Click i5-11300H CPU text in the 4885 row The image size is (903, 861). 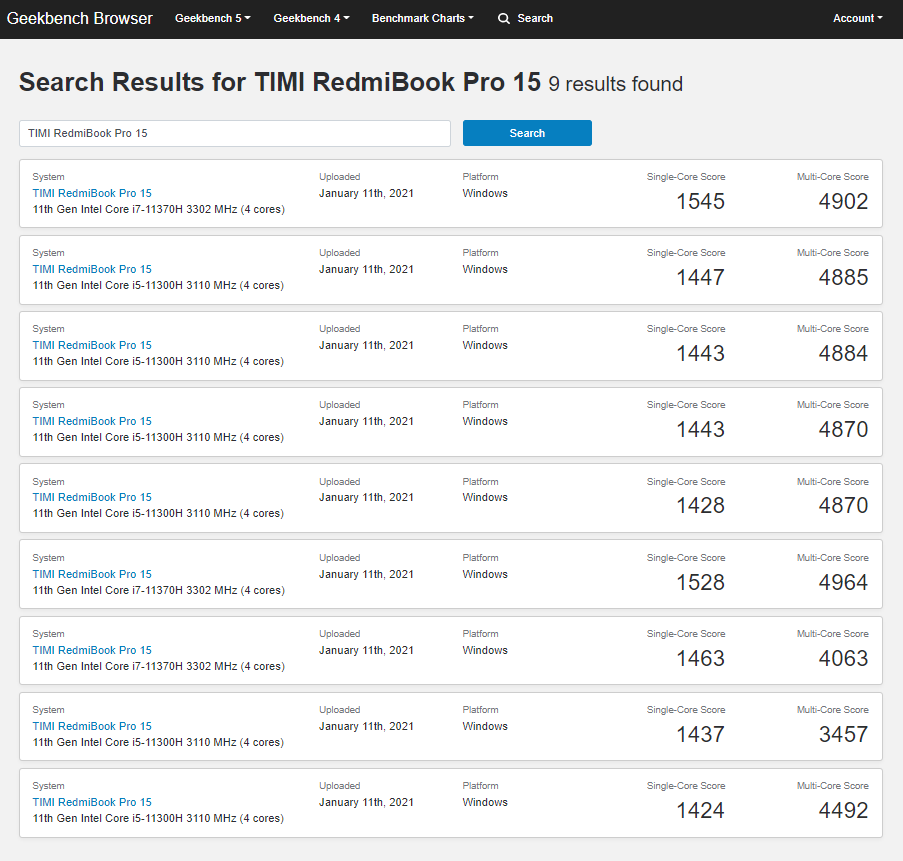(x=158, y=285)
